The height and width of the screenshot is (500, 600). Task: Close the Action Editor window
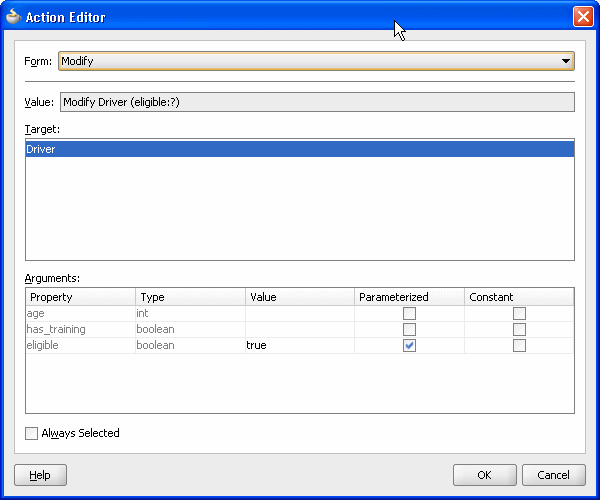point(583,17)
